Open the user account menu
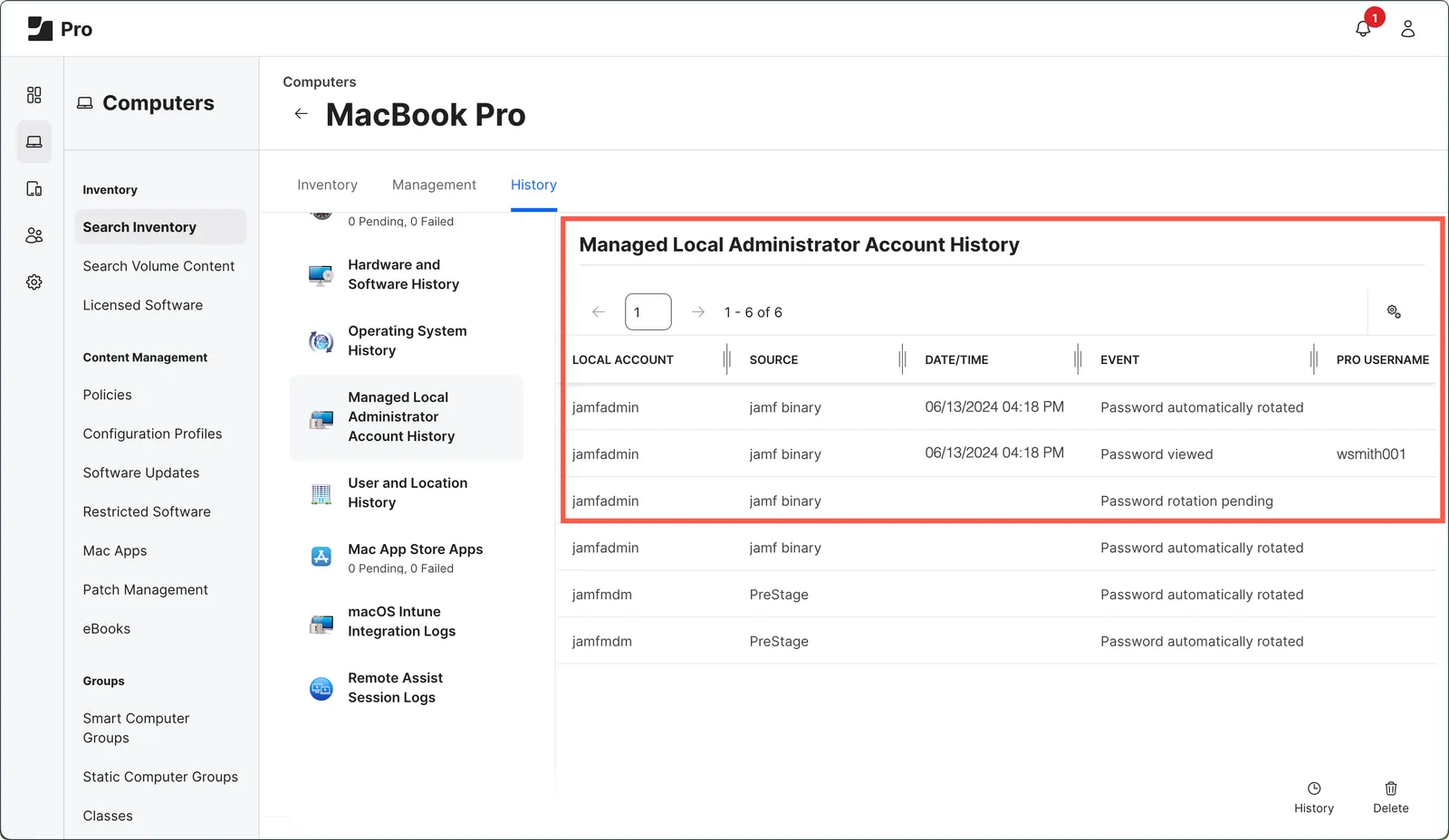Image resolution: width=1449 pixels, height=840 pixels. coord(1407,28)
